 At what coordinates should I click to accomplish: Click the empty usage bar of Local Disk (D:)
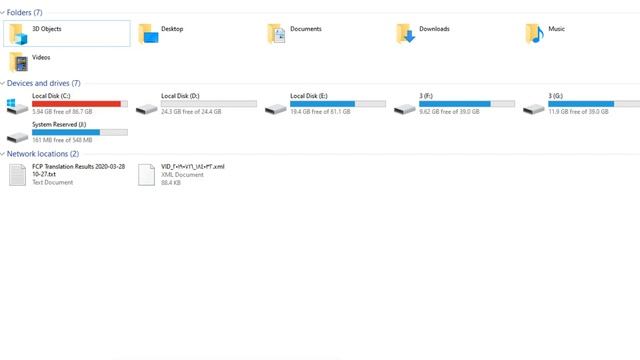(209, 104)
